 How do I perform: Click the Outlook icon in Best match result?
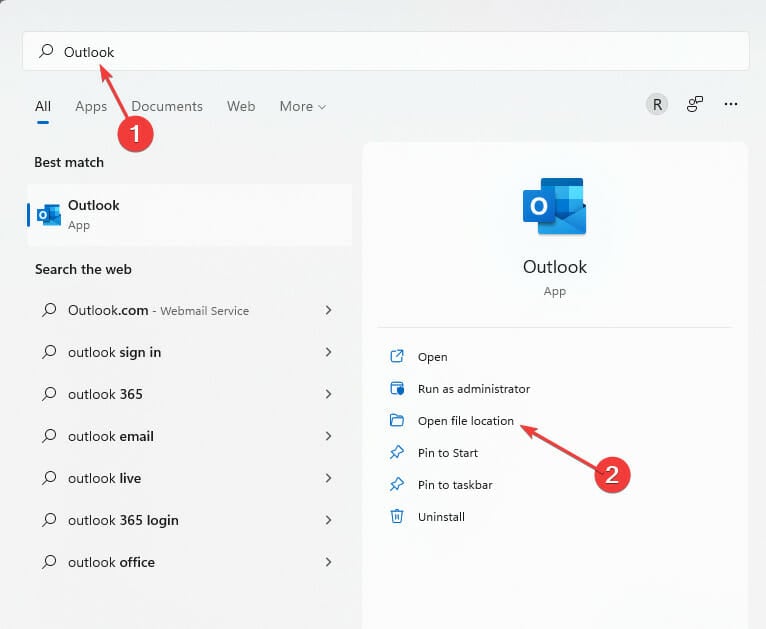(x=48, y=214)
